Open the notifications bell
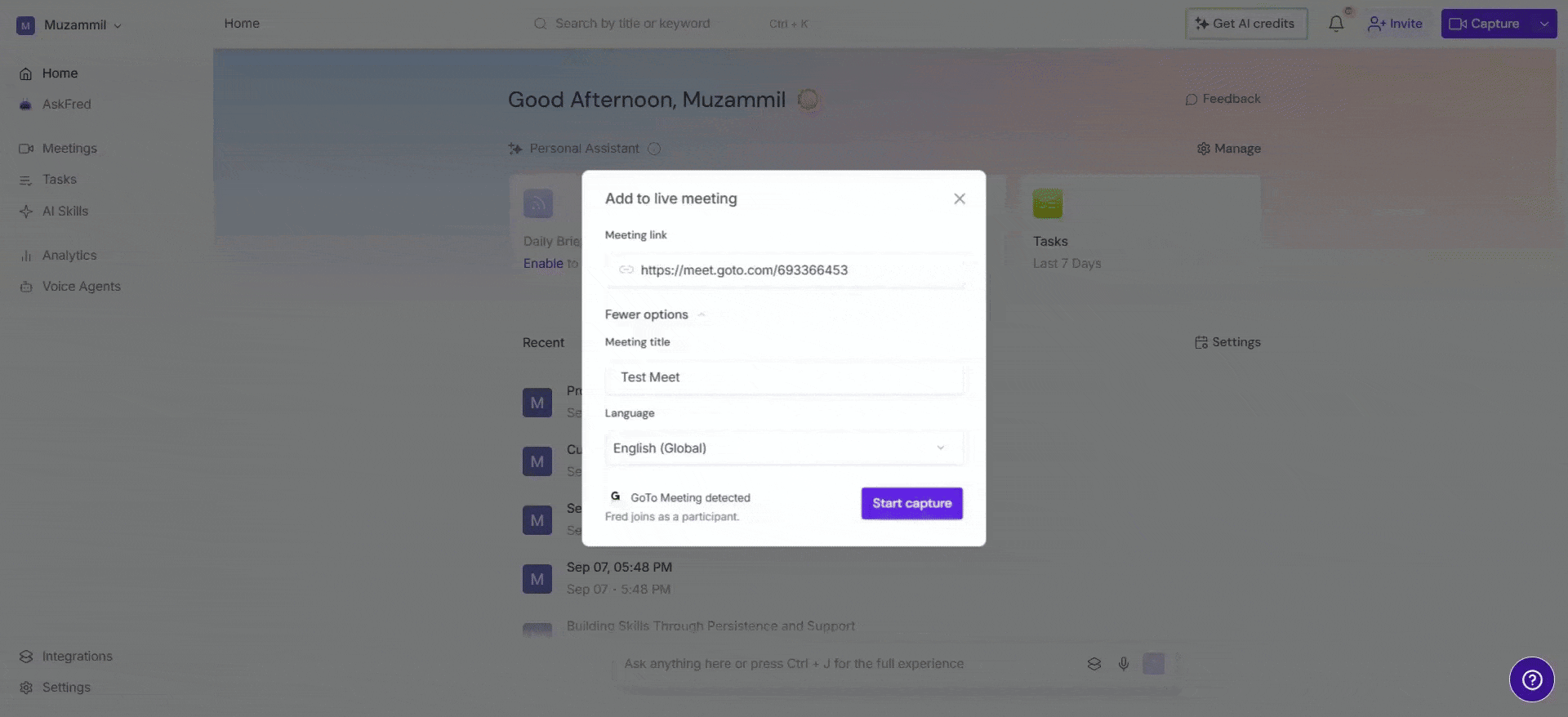The width and height of the screenshot is (1568, 717). 1336,24
